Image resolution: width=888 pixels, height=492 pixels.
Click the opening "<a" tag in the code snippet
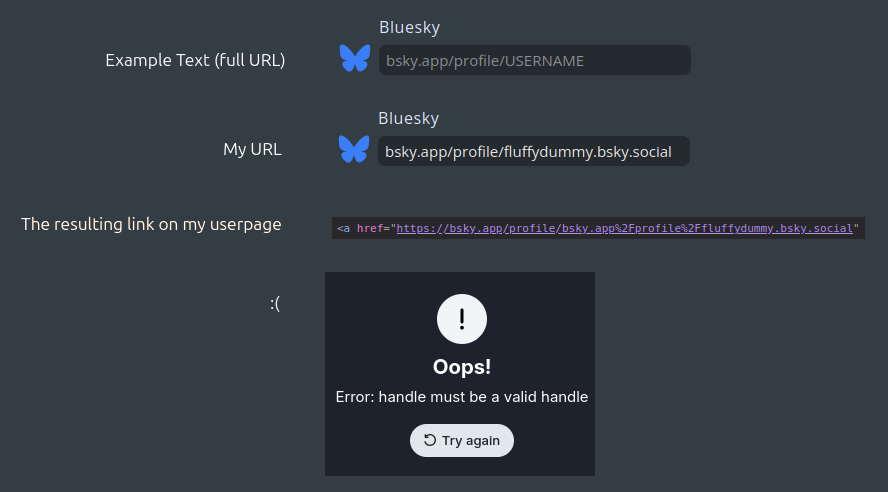(343, 228)
